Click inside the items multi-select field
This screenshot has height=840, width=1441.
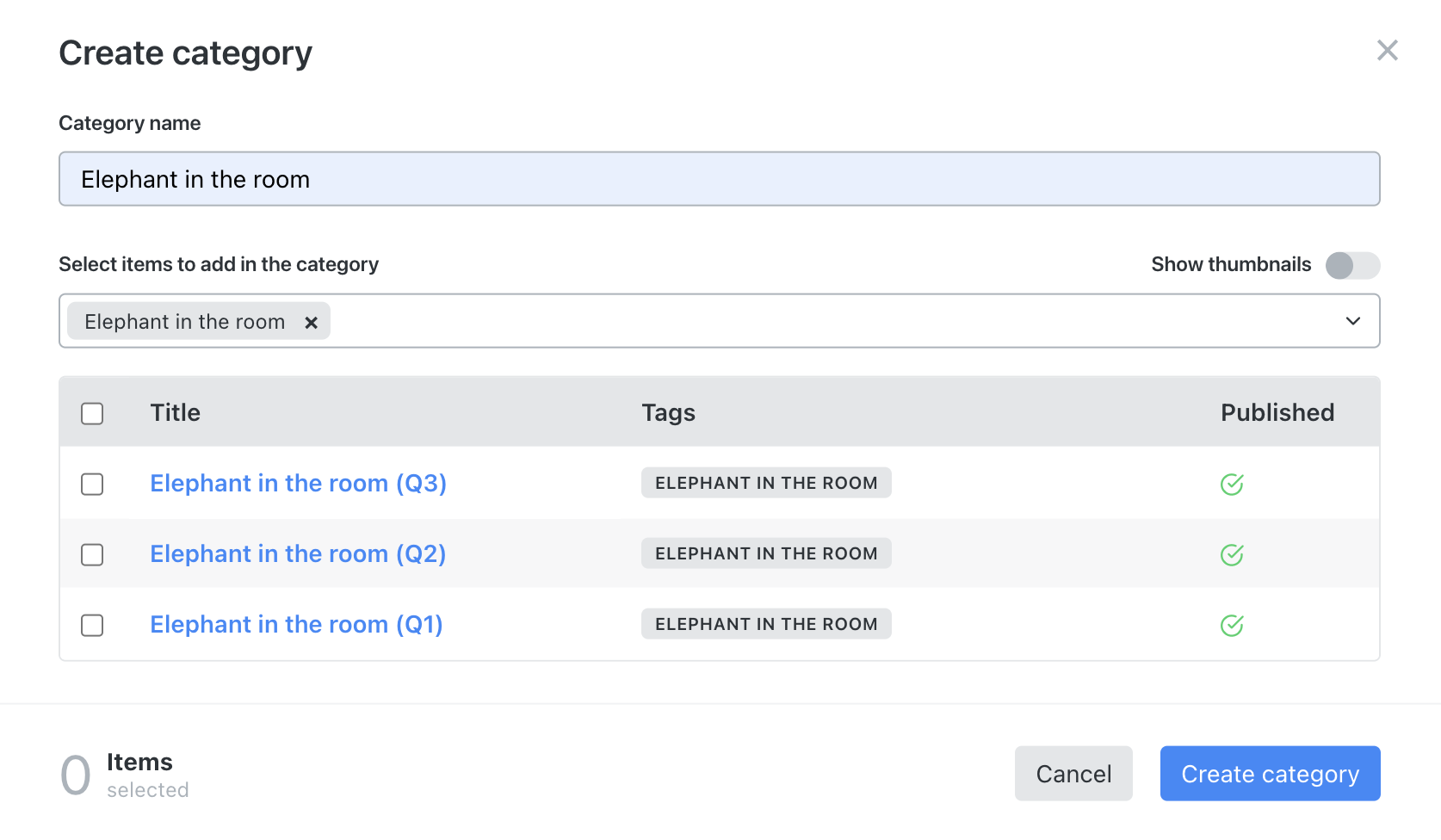point(720,321)
